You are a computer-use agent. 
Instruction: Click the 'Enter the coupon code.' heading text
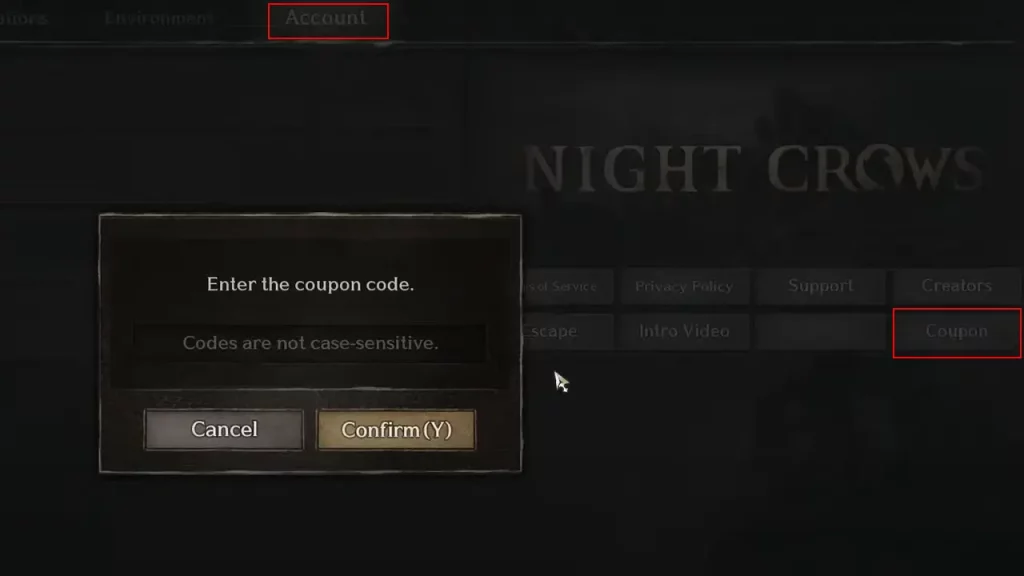(310, 284)
